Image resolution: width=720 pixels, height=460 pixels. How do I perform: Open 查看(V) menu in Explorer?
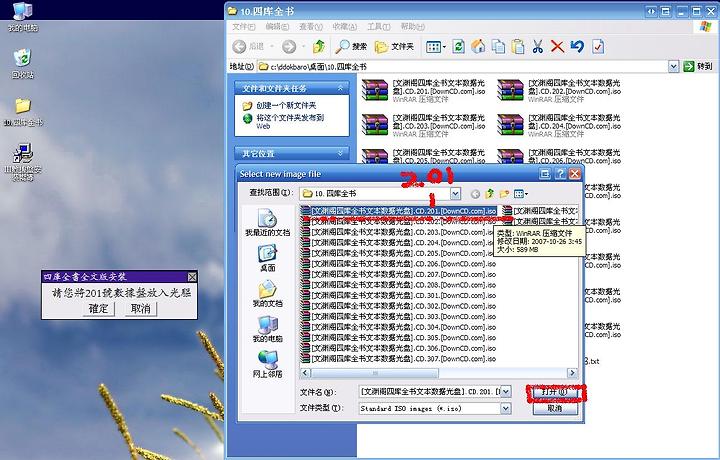(x=311, y=27)
